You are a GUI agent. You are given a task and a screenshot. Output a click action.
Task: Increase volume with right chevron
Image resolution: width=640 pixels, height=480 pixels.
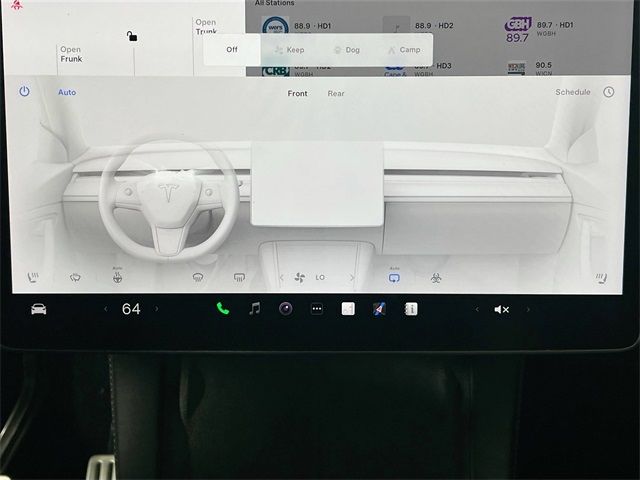click(x=528, y=309)
